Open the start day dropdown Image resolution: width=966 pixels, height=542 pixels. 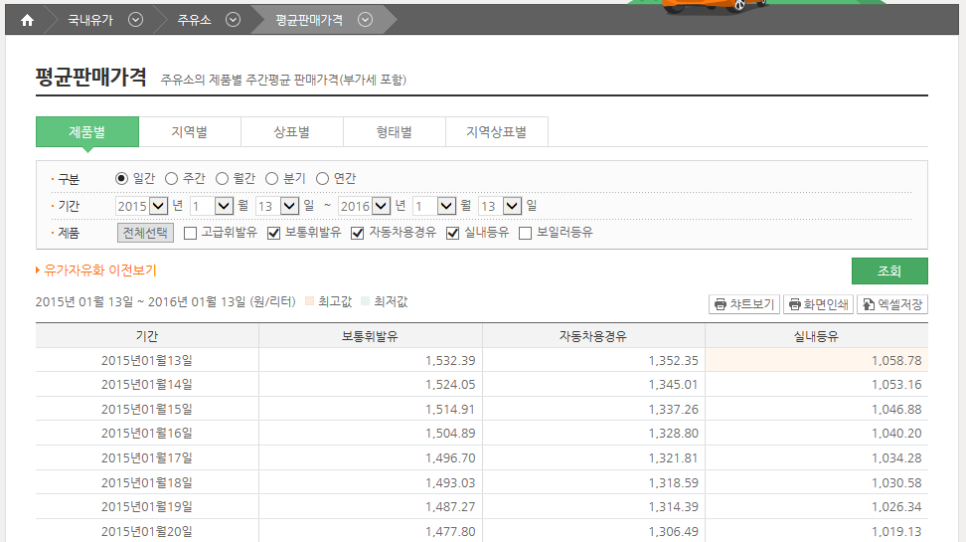277,206
